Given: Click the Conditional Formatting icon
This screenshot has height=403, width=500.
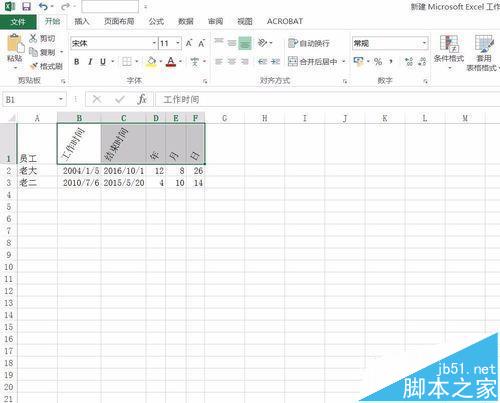Looking at the screenshot, I should pos(449,44).
